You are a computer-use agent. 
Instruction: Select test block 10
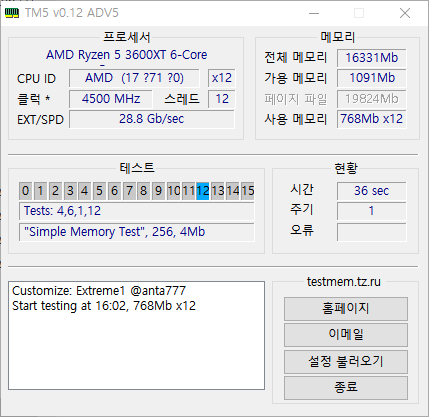(x=173, y=191)
